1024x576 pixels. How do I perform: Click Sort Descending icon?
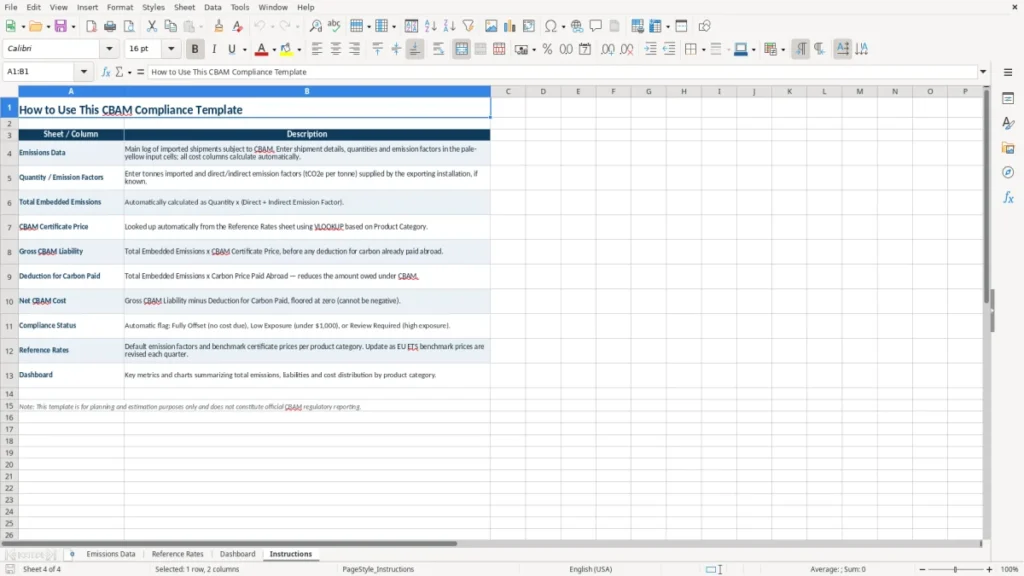449,26
